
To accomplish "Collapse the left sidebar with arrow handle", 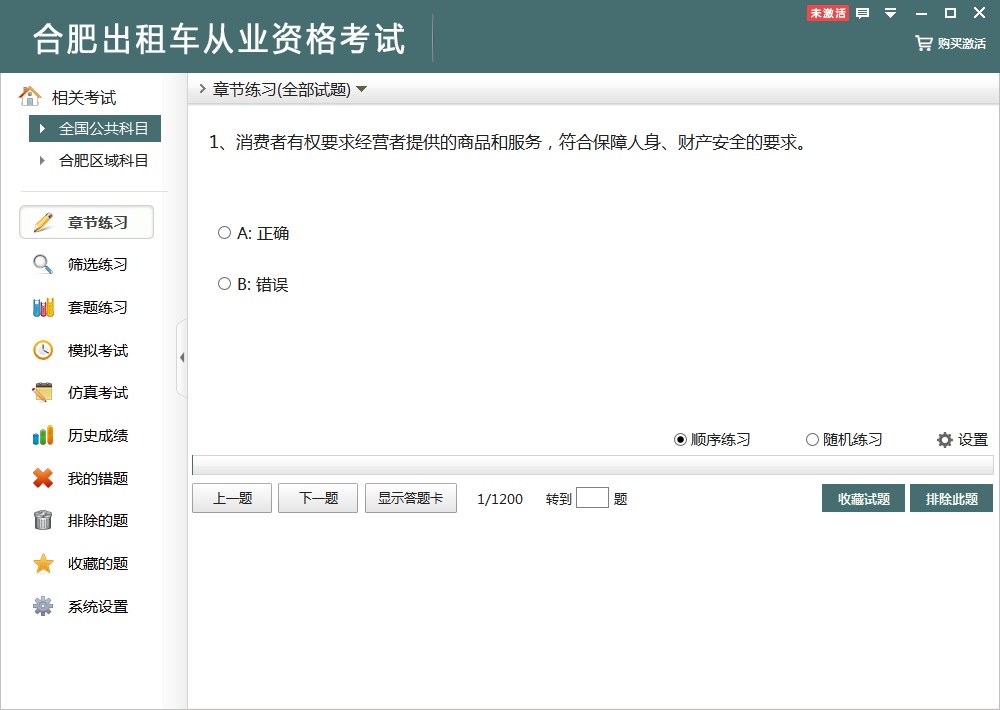I will (x=181, y=358).
